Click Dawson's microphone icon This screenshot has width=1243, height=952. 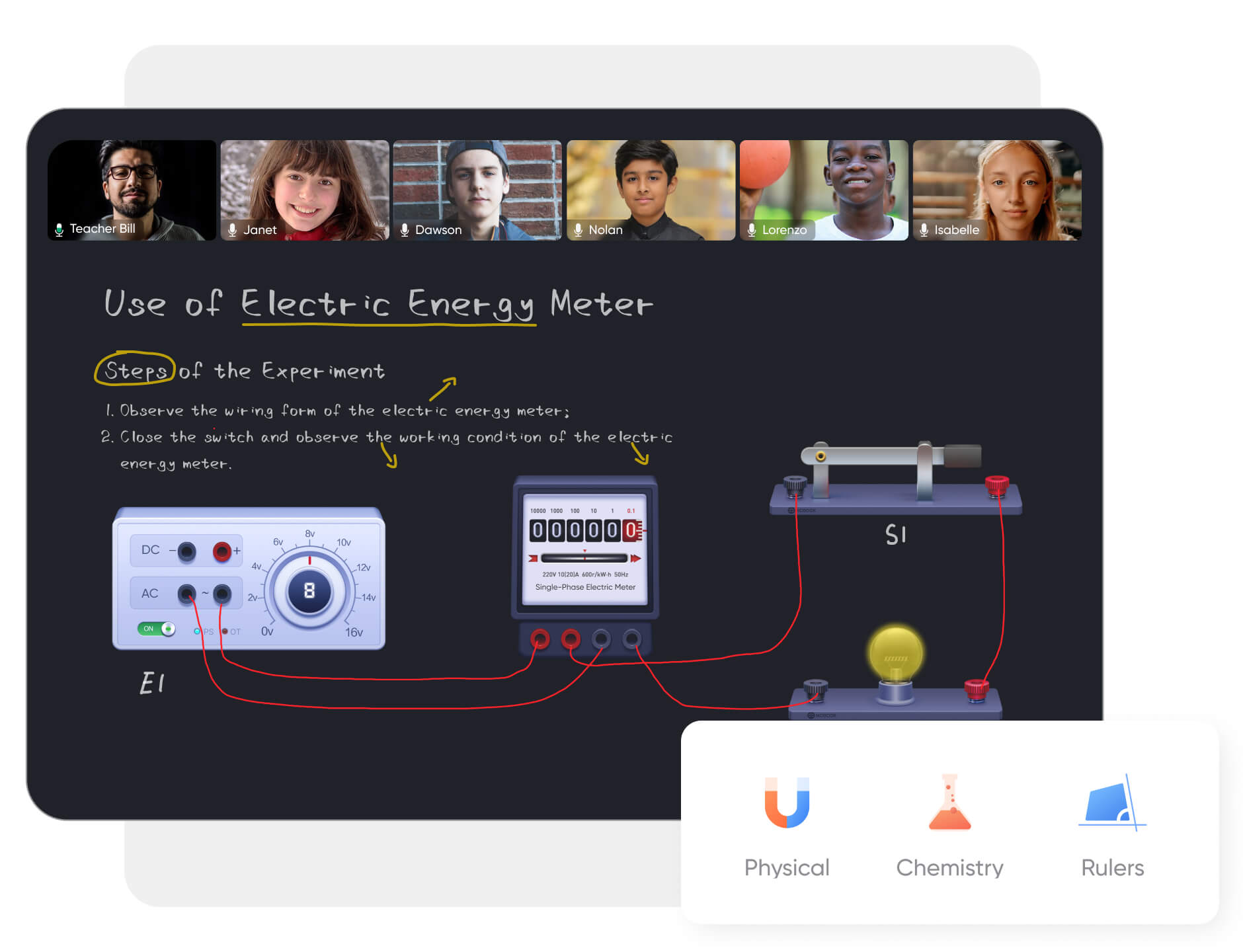point(405,230)
